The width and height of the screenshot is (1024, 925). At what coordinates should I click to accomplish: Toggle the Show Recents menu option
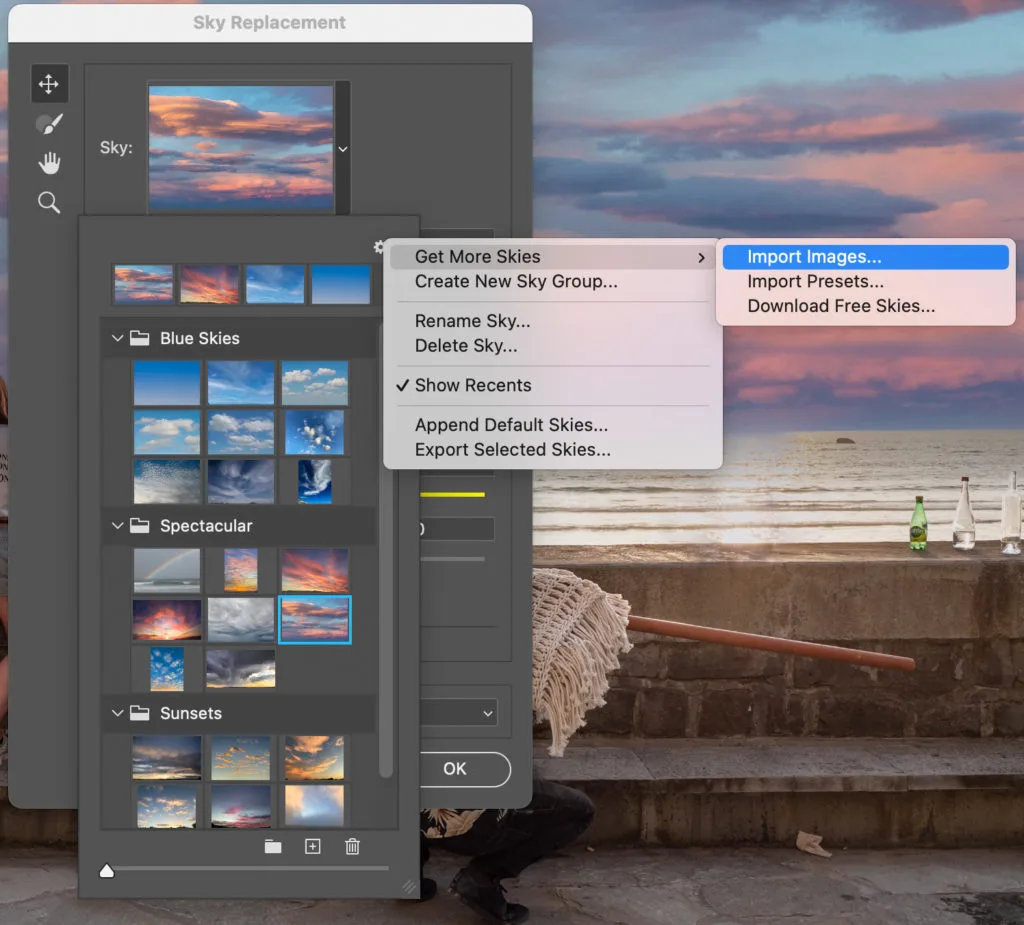click(x=473, y=385)
